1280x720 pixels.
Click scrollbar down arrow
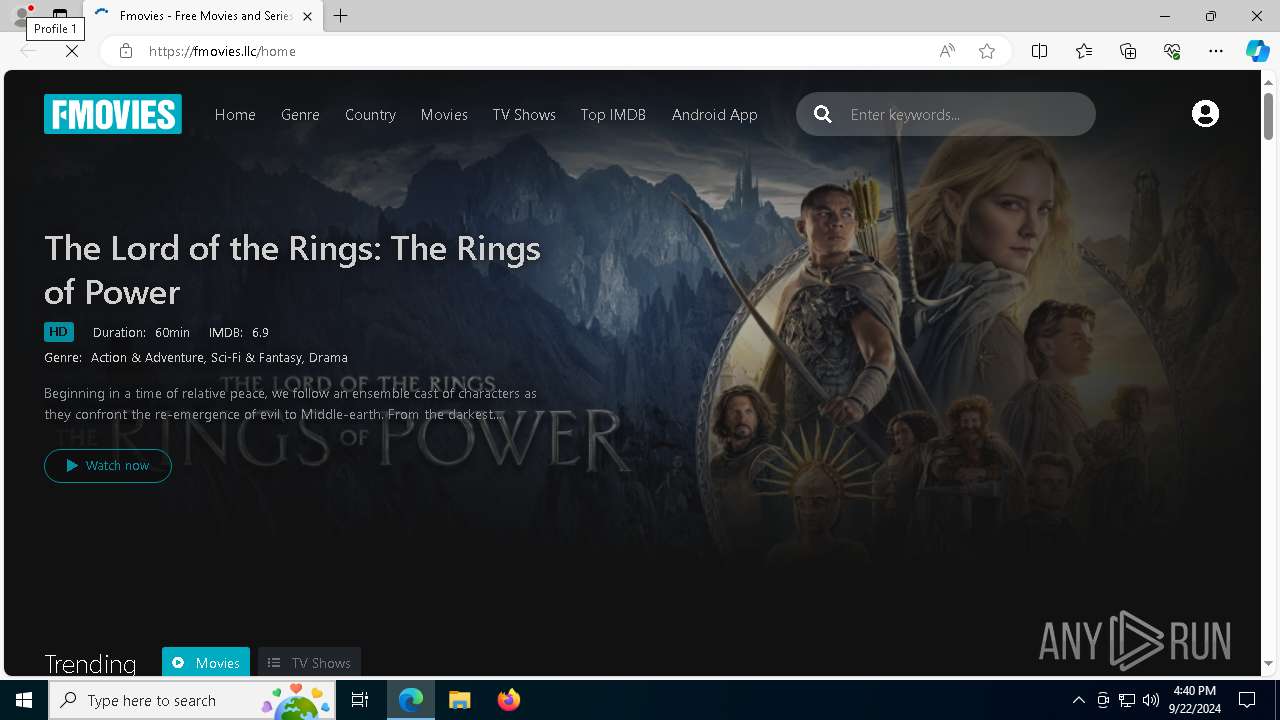pos(1268,663)
